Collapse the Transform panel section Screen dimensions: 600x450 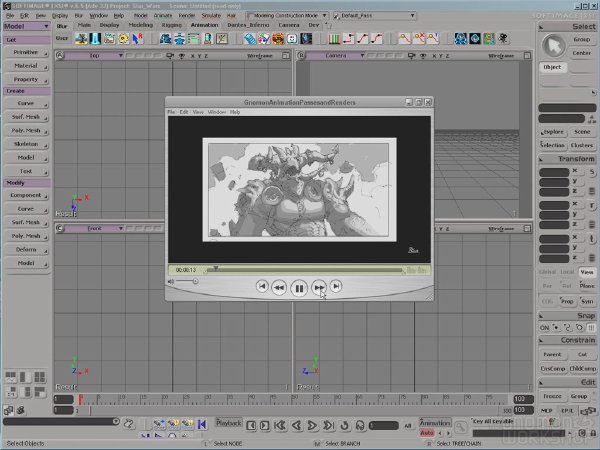(541, 159)
